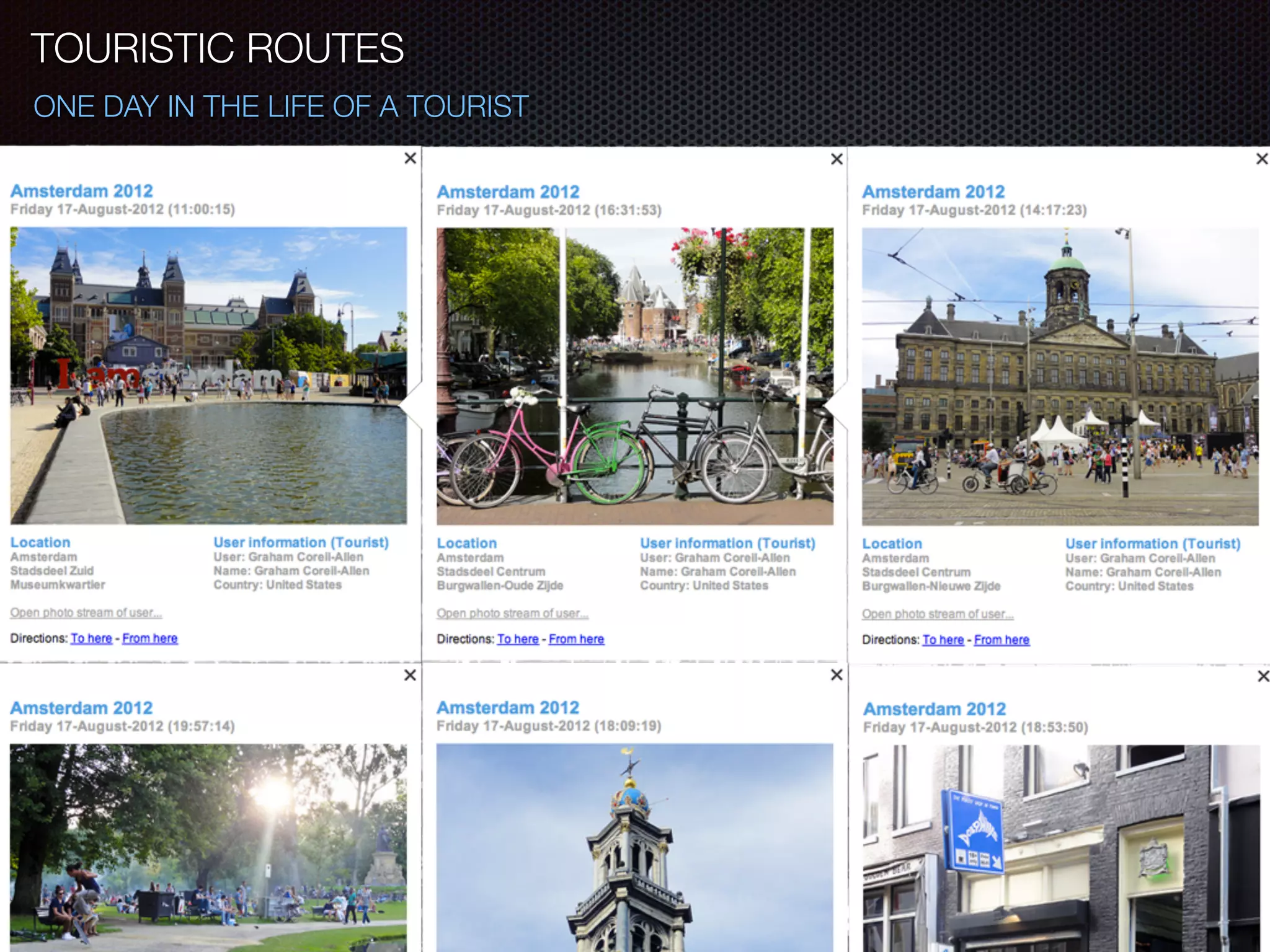The image size is (1270, 952).
Task: Click 'Amsterdam 2012' title above 18:53:50 timestamp
Action: coord(935,708)
